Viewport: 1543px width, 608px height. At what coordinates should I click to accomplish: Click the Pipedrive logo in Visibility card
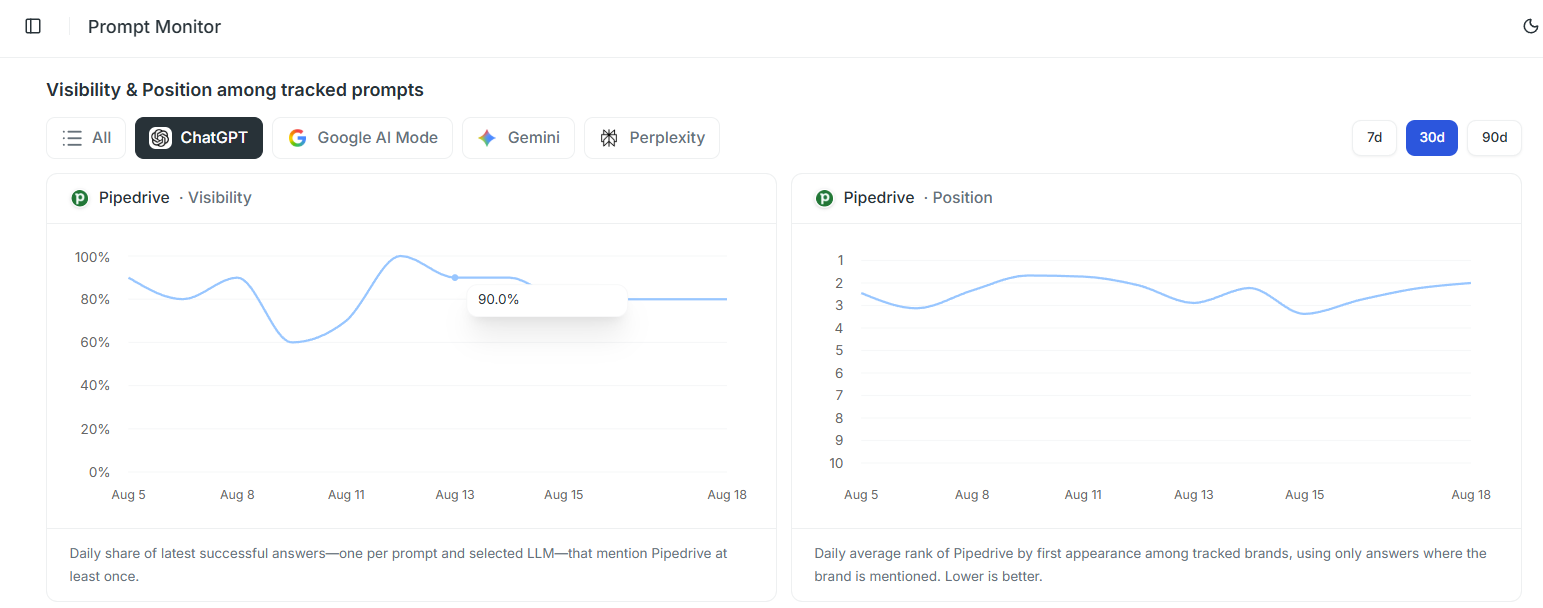pos(80,198)
